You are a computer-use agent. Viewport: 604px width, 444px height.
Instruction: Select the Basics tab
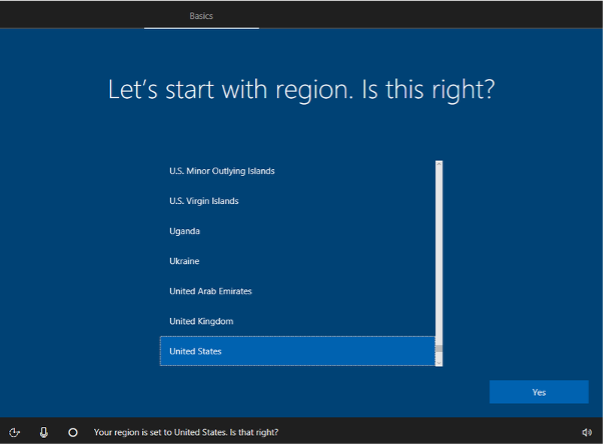pyautogui.click(x=201, y=16)
